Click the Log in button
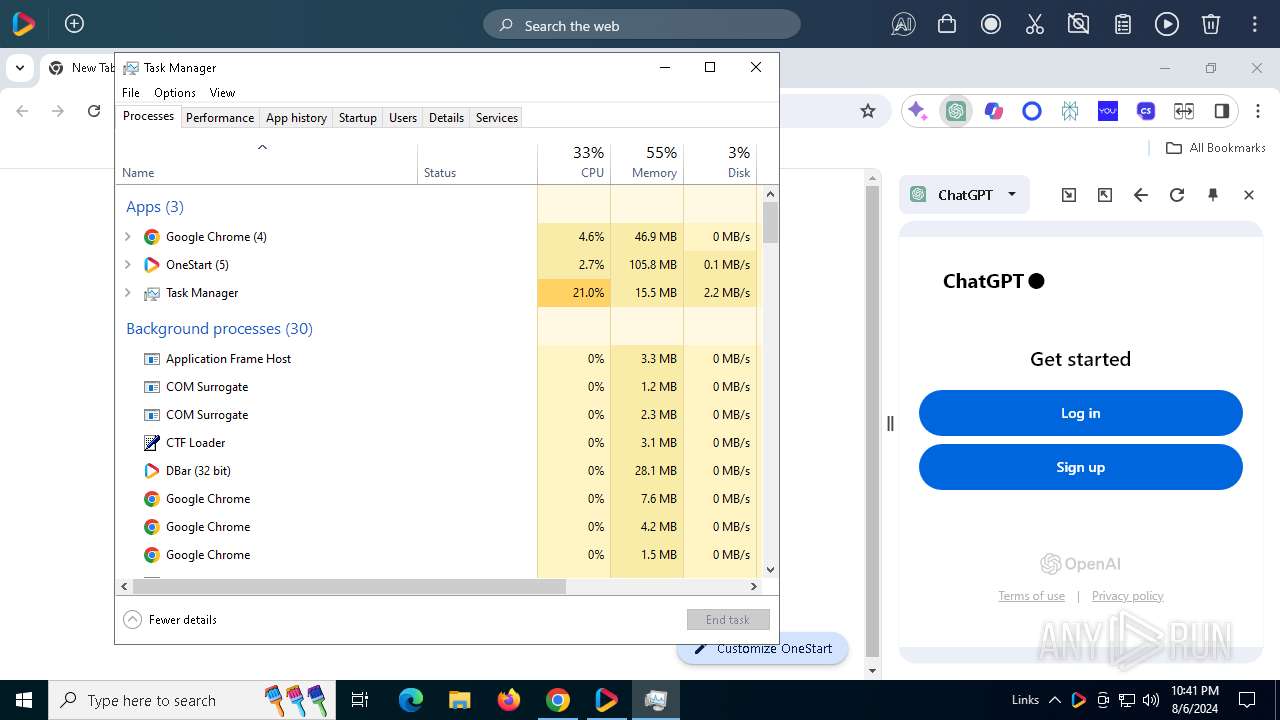Screen dimensions: 1280x720 coord(1080,413)
